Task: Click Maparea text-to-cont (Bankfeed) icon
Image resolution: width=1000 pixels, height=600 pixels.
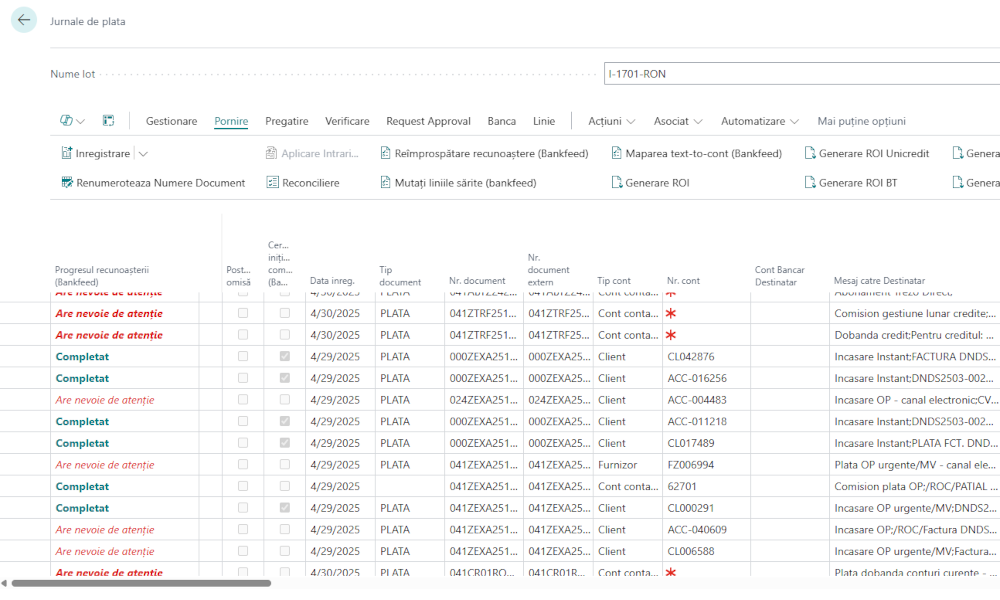Action: point(616,153)
